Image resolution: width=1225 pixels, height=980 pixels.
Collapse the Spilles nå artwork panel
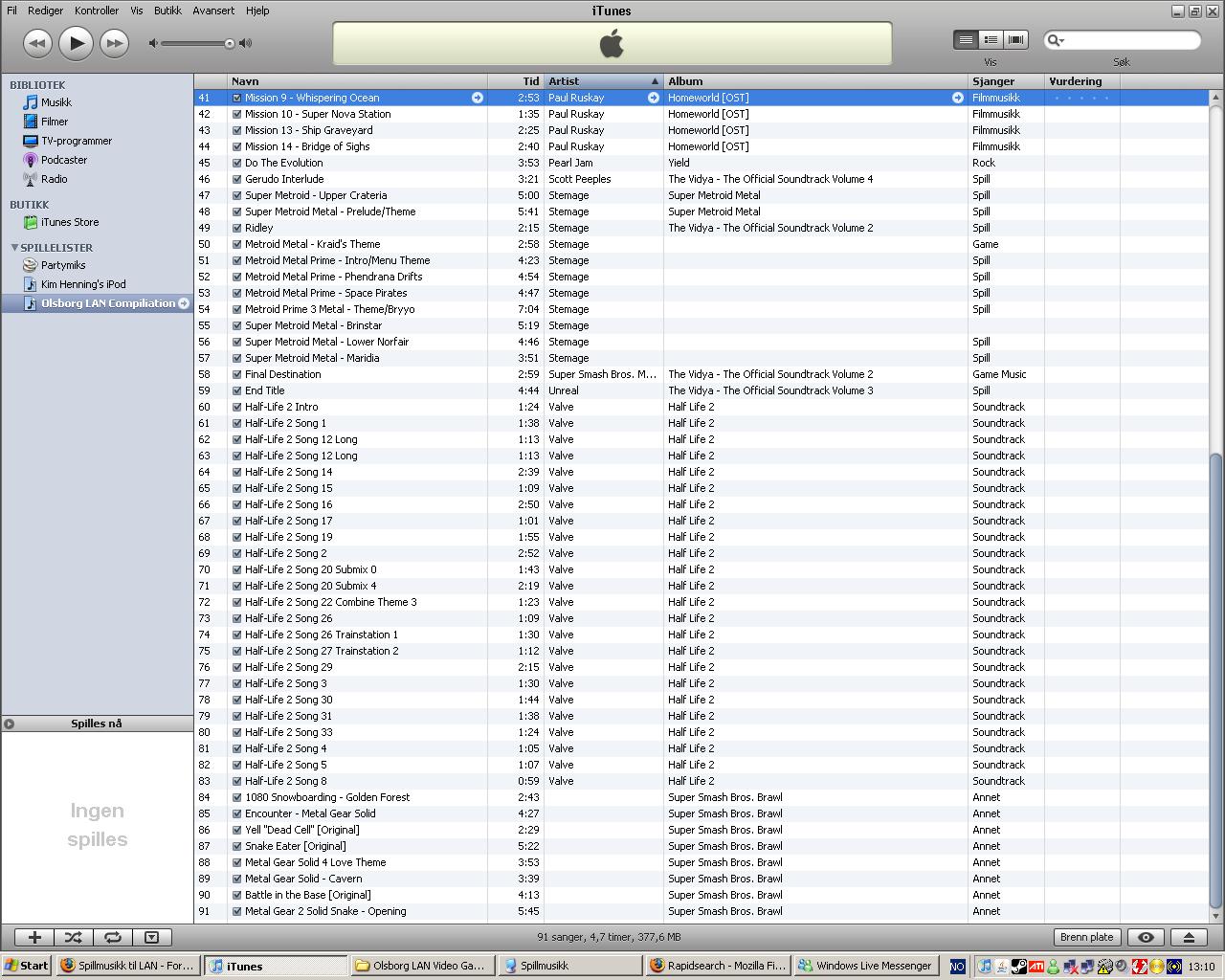click(x=9, y=724)
